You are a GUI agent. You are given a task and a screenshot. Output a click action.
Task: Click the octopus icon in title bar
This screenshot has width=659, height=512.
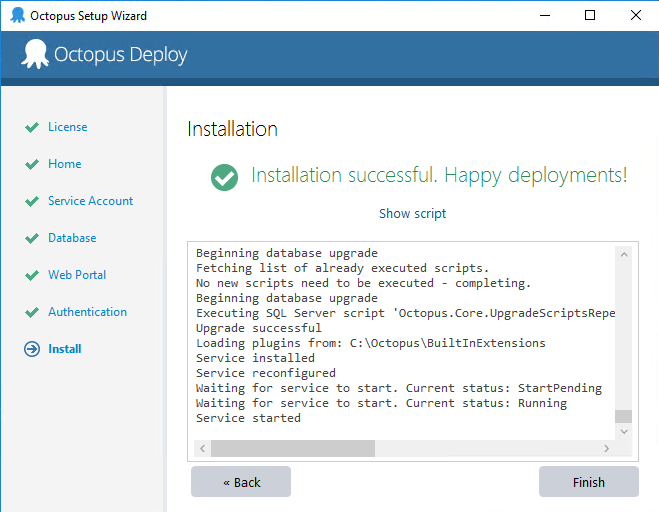coord(17,15)
